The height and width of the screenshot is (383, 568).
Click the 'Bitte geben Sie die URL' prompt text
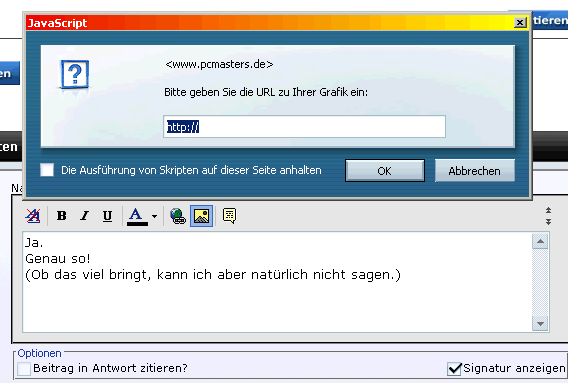tap(266, 92)
